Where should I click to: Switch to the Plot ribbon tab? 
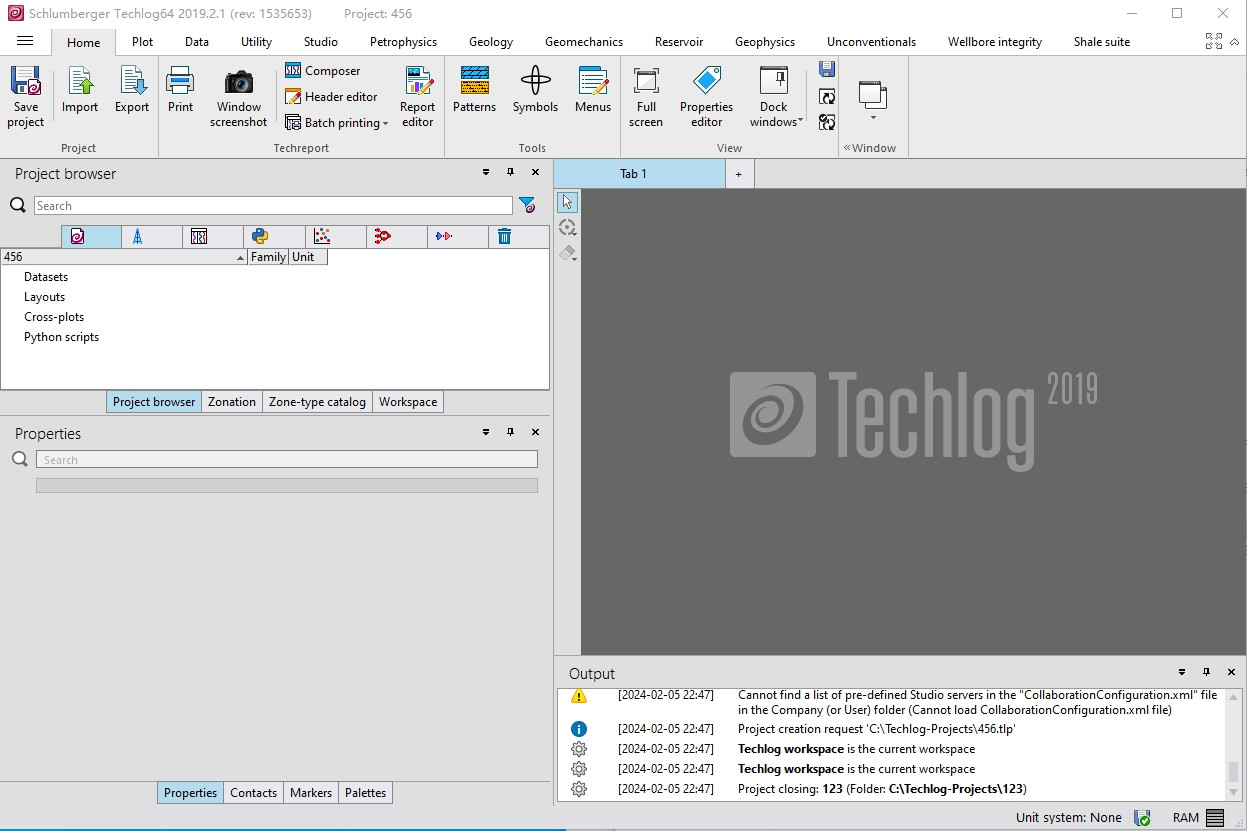143,42
